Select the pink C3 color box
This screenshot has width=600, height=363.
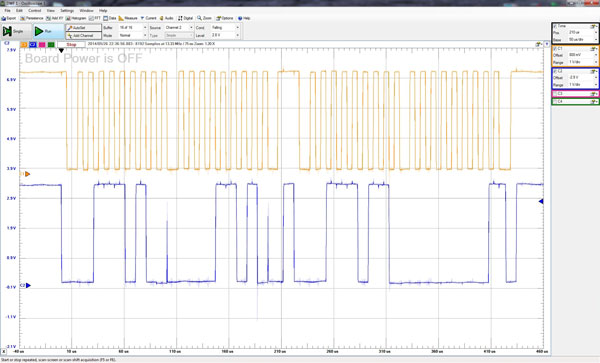click(x=42, y=45)
